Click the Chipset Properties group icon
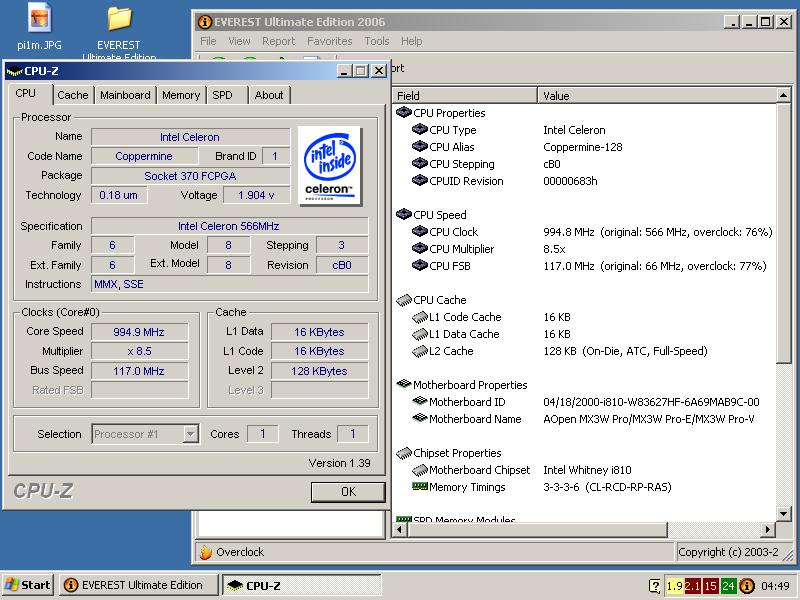Viewport: 800px width, 600px height. click(x=404, y=453)
